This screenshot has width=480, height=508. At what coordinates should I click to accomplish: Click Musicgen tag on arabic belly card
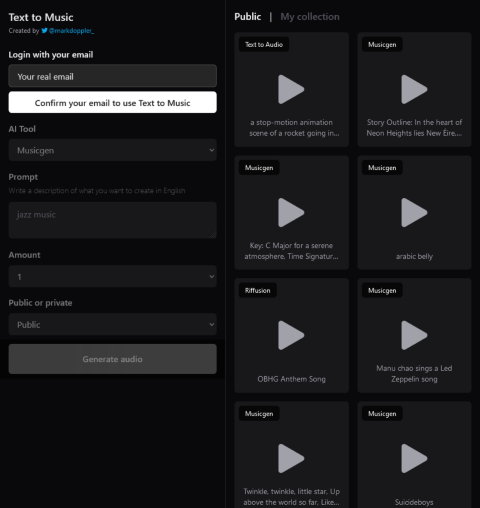pyautogui.click(x=382, y=167)
